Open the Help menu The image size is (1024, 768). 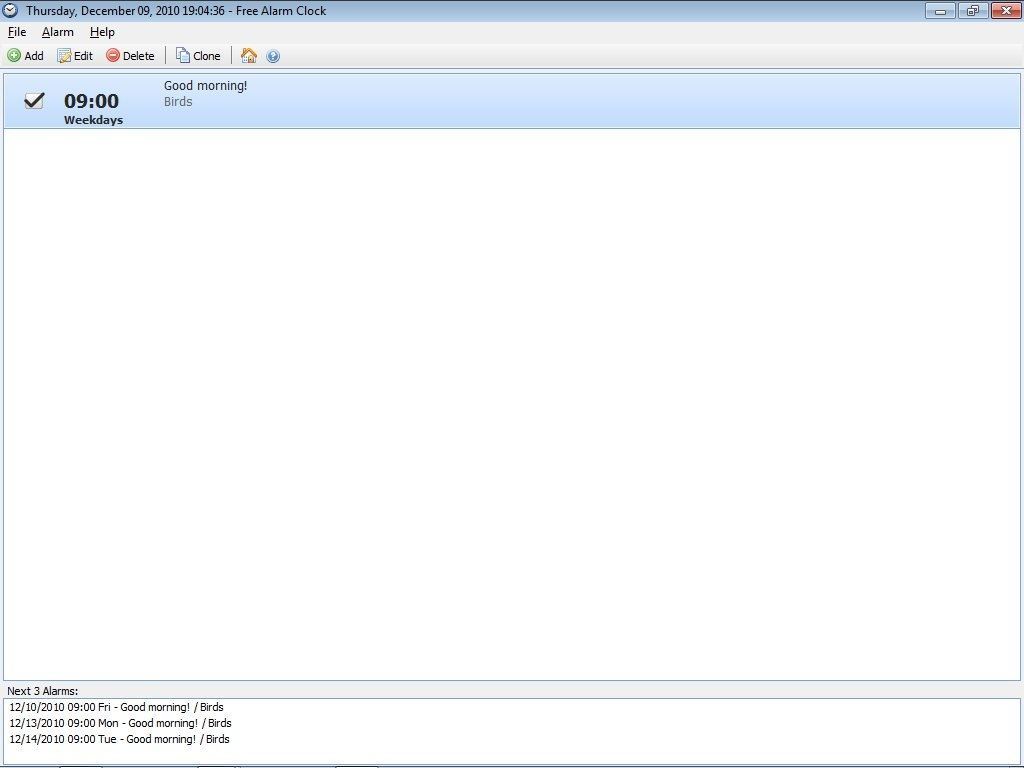coord(102,32)
